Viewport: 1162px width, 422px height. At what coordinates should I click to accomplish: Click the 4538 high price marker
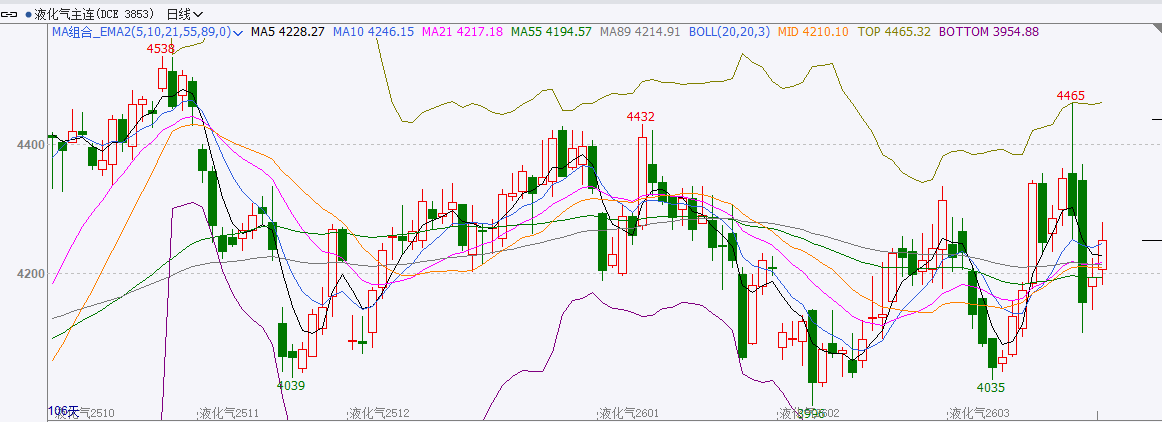point(160,49)
